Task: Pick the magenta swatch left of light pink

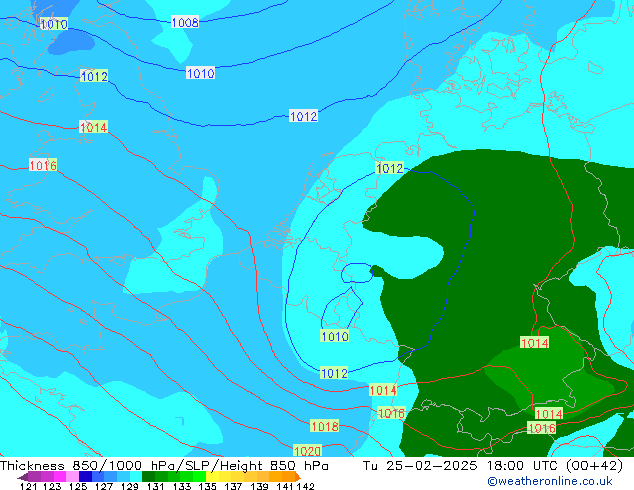Action: [x=59, y=477]
